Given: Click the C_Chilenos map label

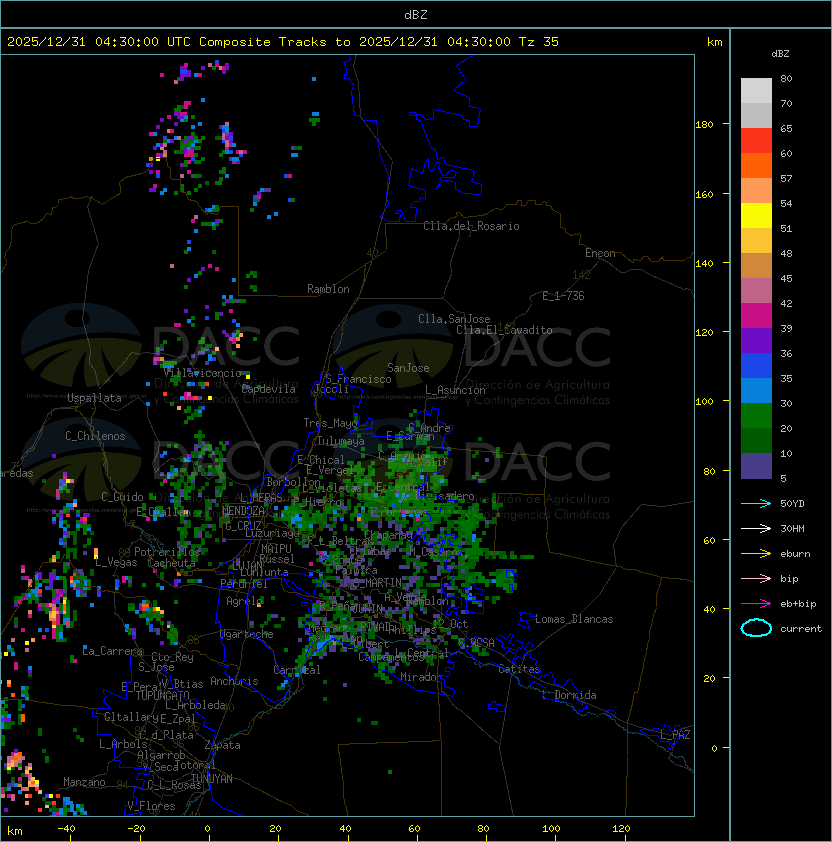Looking at the screenshot, I should [x=95, y=435].
